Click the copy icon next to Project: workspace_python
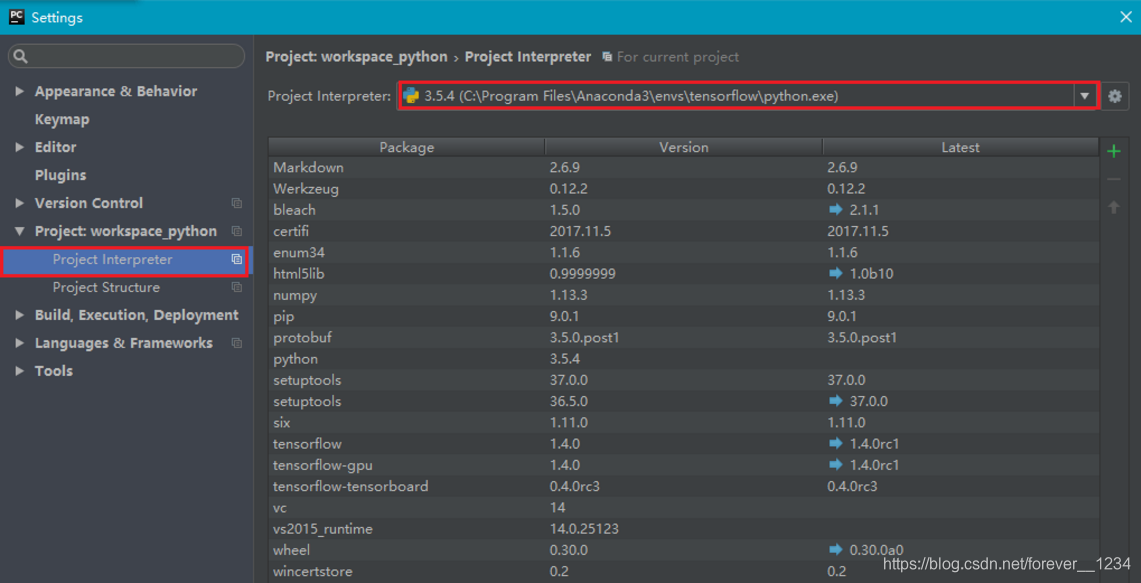 click(x=236, y=231)
